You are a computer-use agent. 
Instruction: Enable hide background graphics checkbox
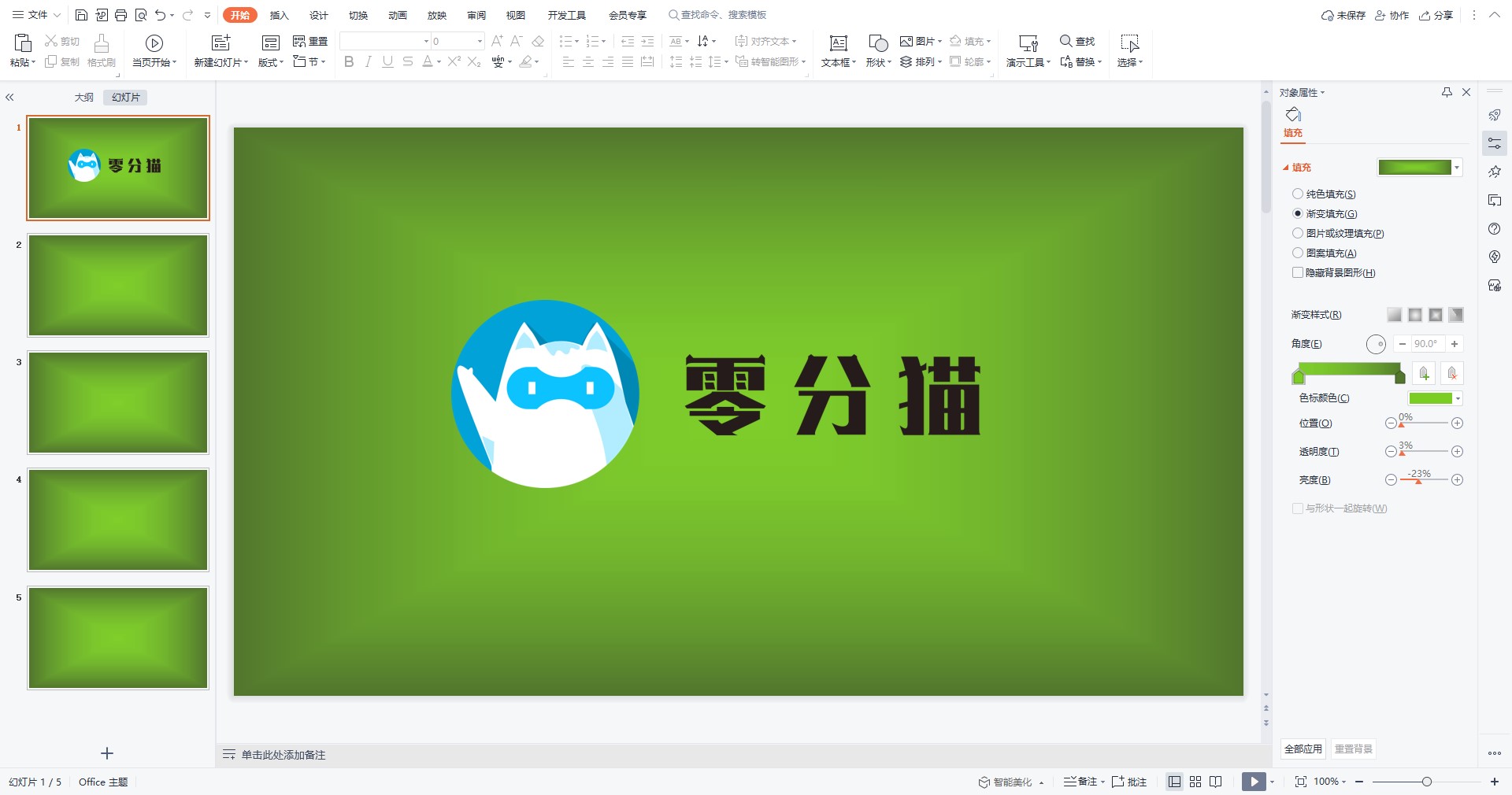point(1298,272)
